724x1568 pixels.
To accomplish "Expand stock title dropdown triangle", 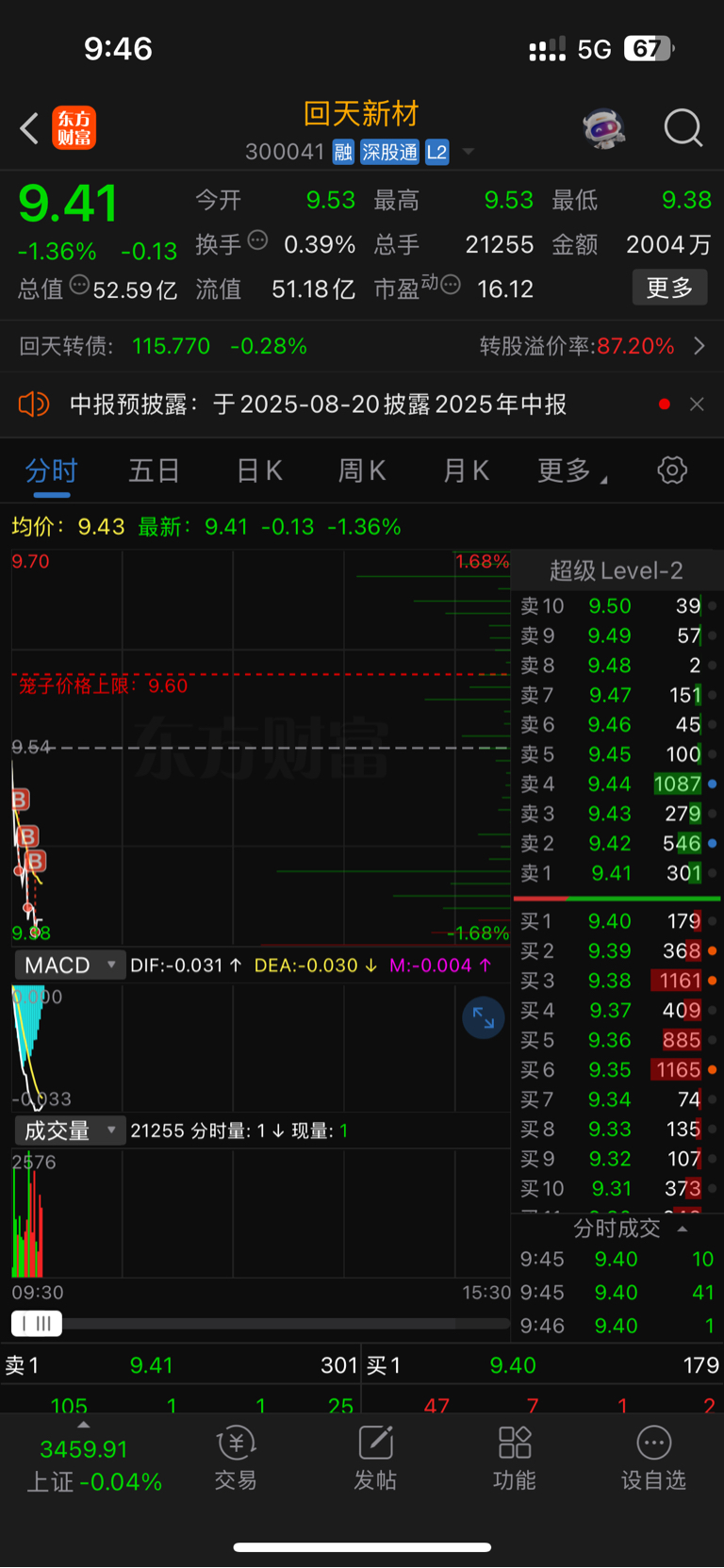I will 469,152.
